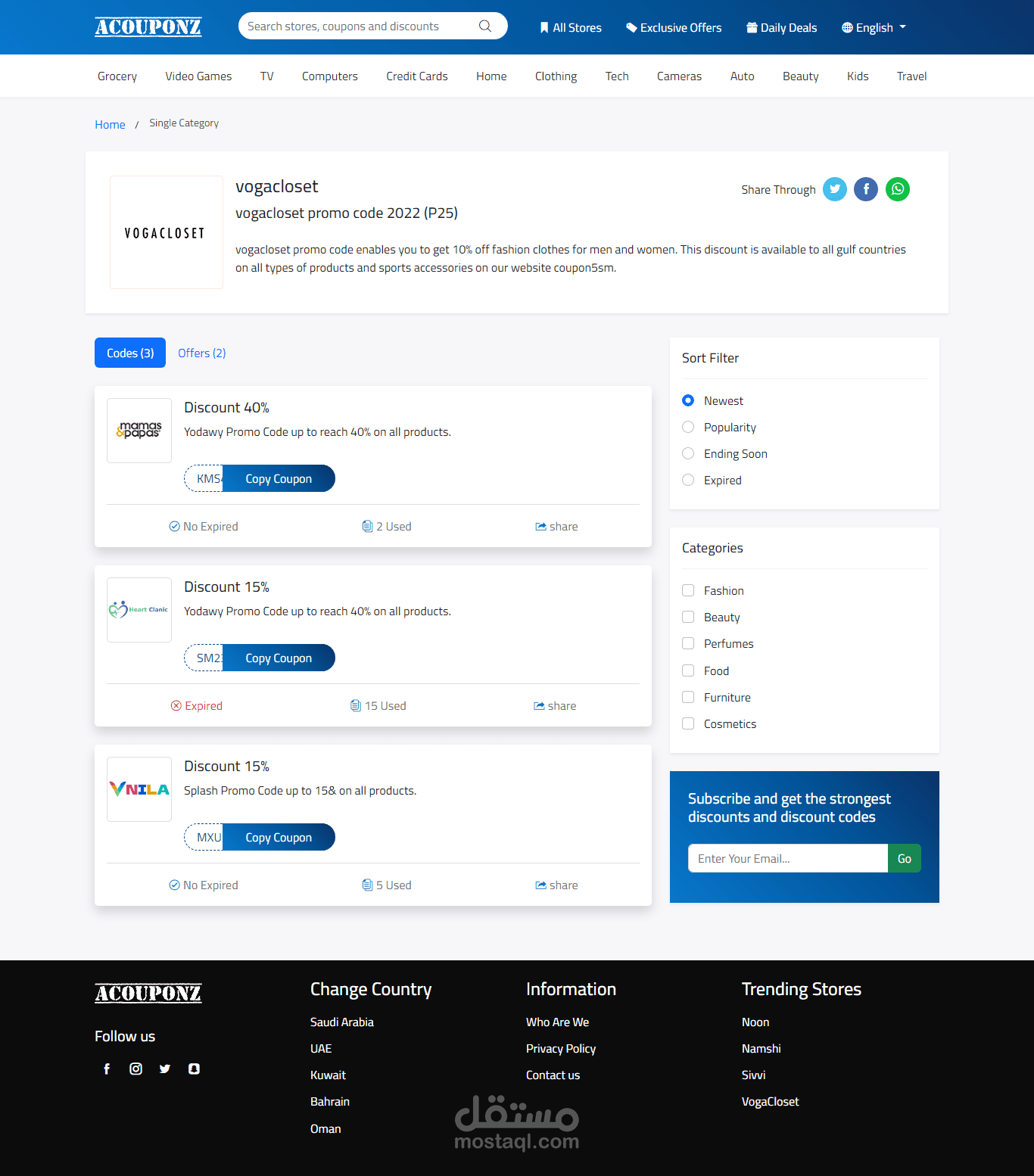Click Go to subscribe

(x=905, y=858)
